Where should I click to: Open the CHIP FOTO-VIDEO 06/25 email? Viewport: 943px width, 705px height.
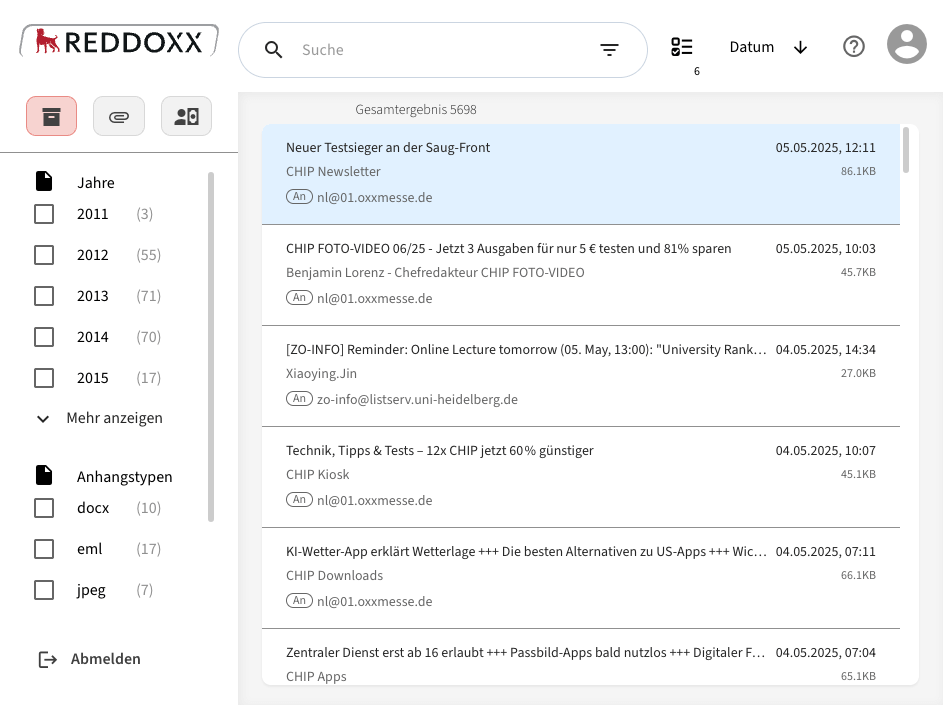click(x=580, y=276)
